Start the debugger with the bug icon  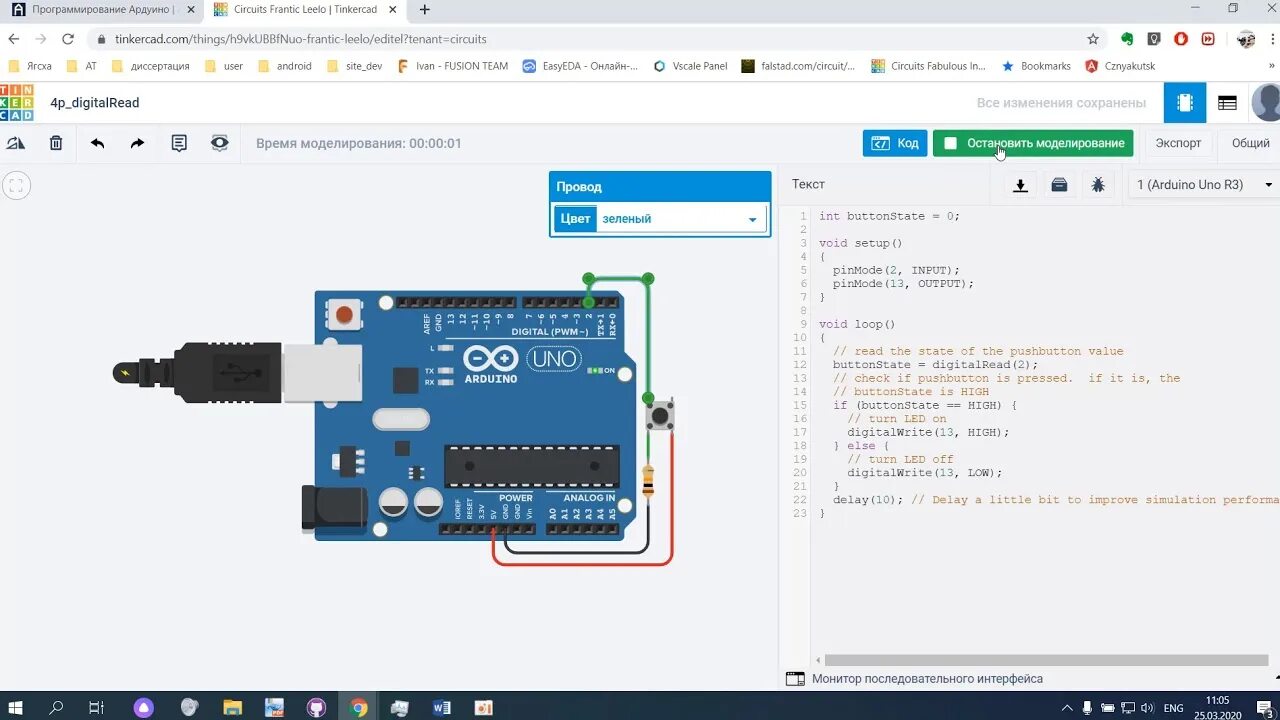click(1098, 185)
